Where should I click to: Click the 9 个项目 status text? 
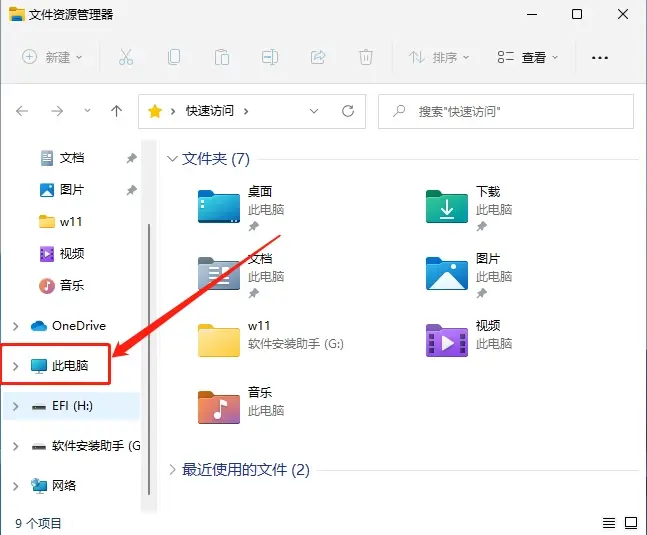(38, 523)
